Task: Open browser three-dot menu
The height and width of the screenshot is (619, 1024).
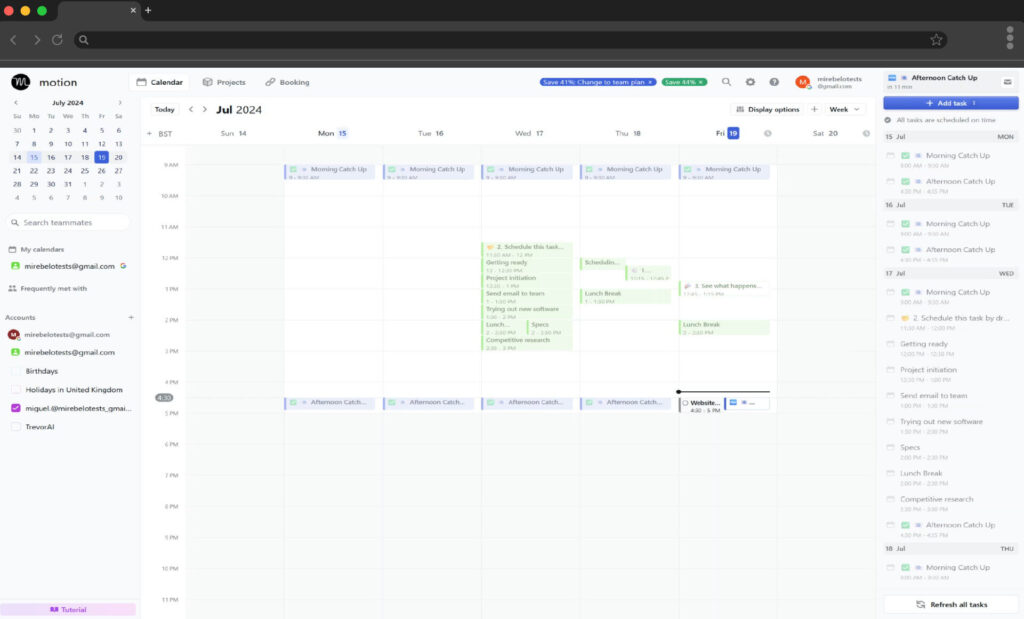Action: click(x=1010, y=39)
